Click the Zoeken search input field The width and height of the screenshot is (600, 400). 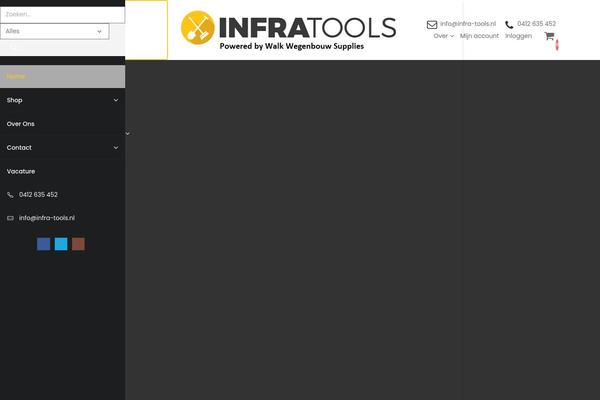click(x=62, y=15)
